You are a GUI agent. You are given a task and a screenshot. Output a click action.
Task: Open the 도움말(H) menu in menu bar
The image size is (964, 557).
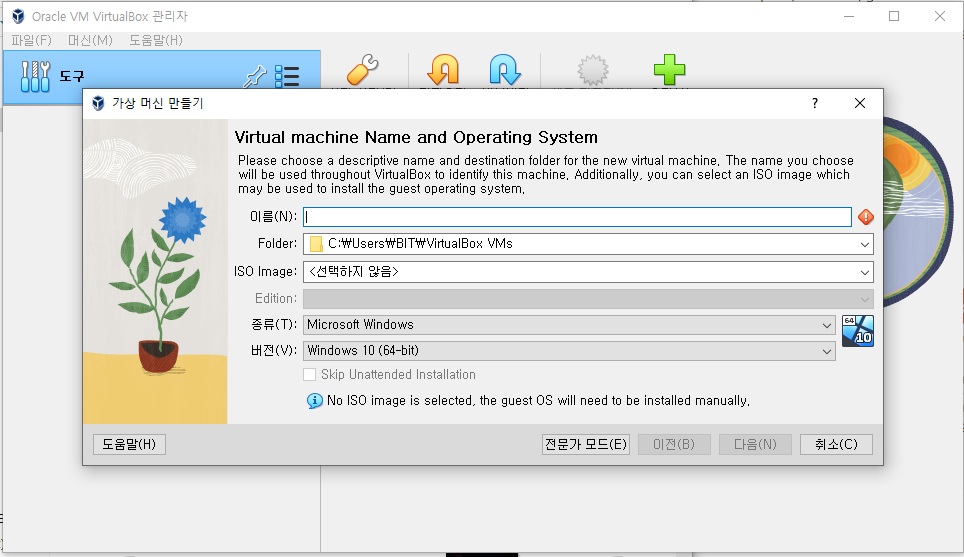pos(156,41)
